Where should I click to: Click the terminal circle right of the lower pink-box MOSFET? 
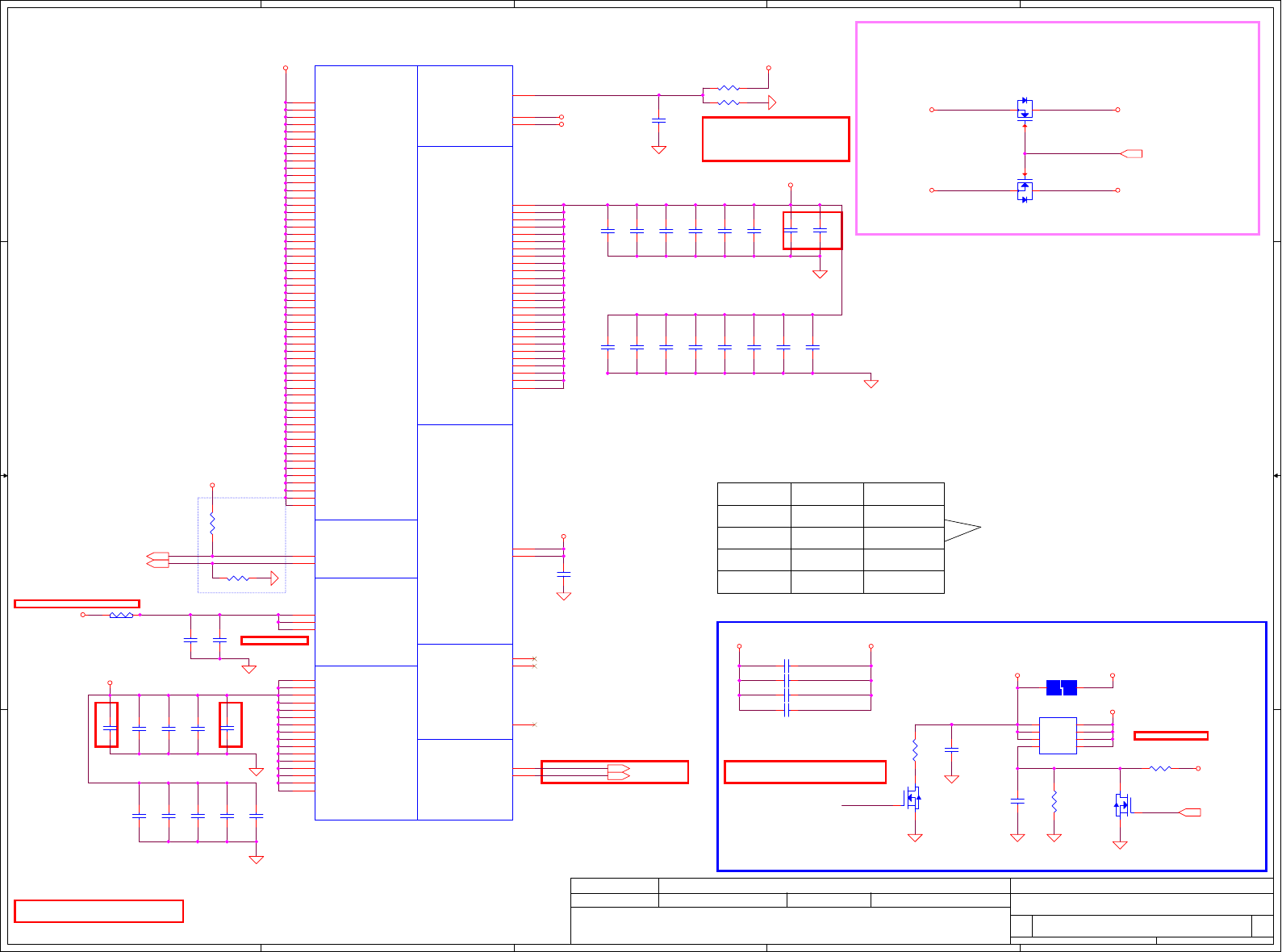pyautogui.click(x=1117, y=190)
